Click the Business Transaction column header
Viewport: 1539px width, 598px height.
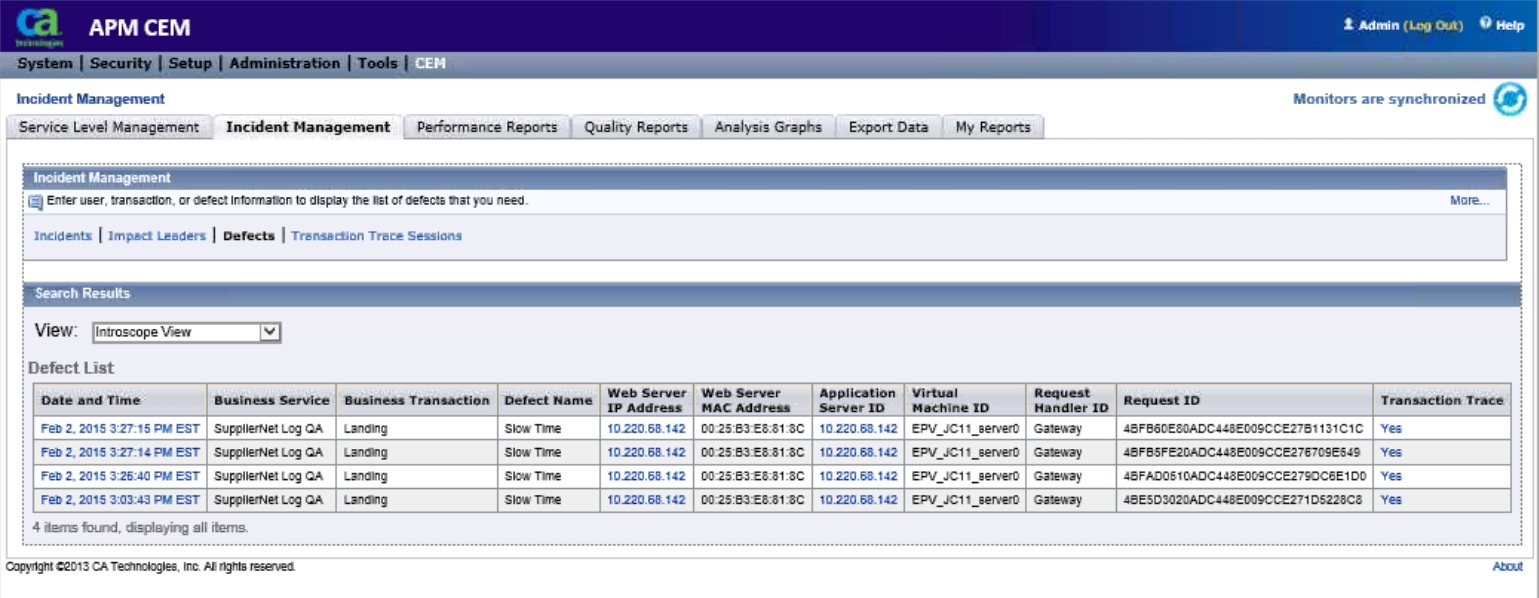click(x=417, y=400)
